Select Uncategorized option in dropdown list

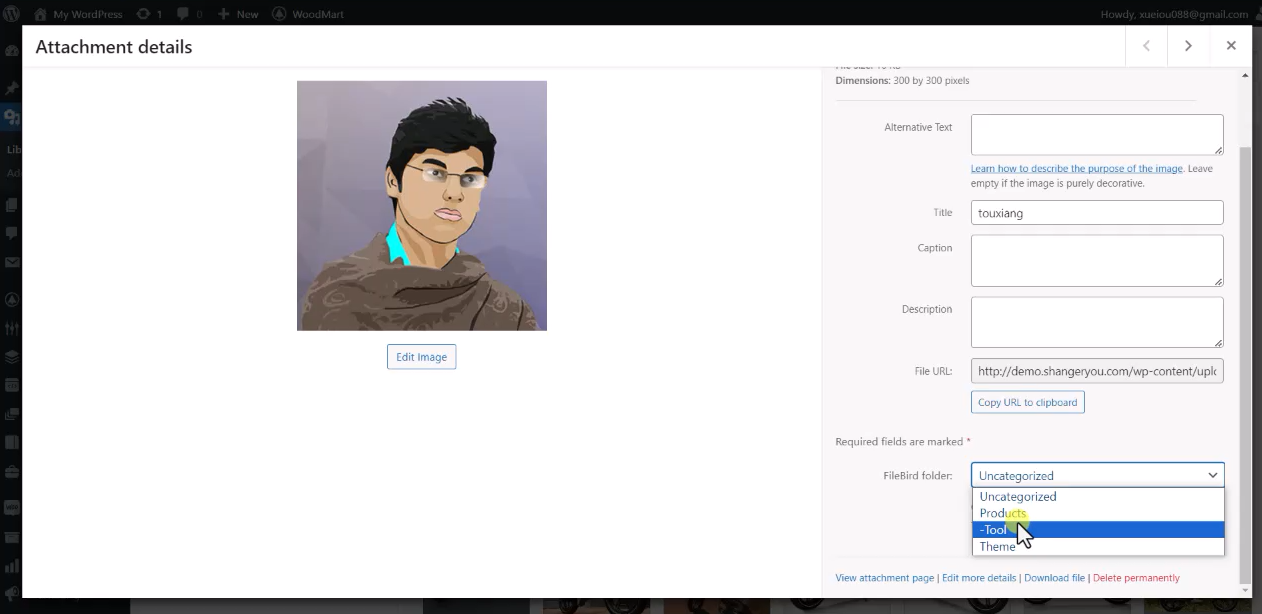(1017, 497)
